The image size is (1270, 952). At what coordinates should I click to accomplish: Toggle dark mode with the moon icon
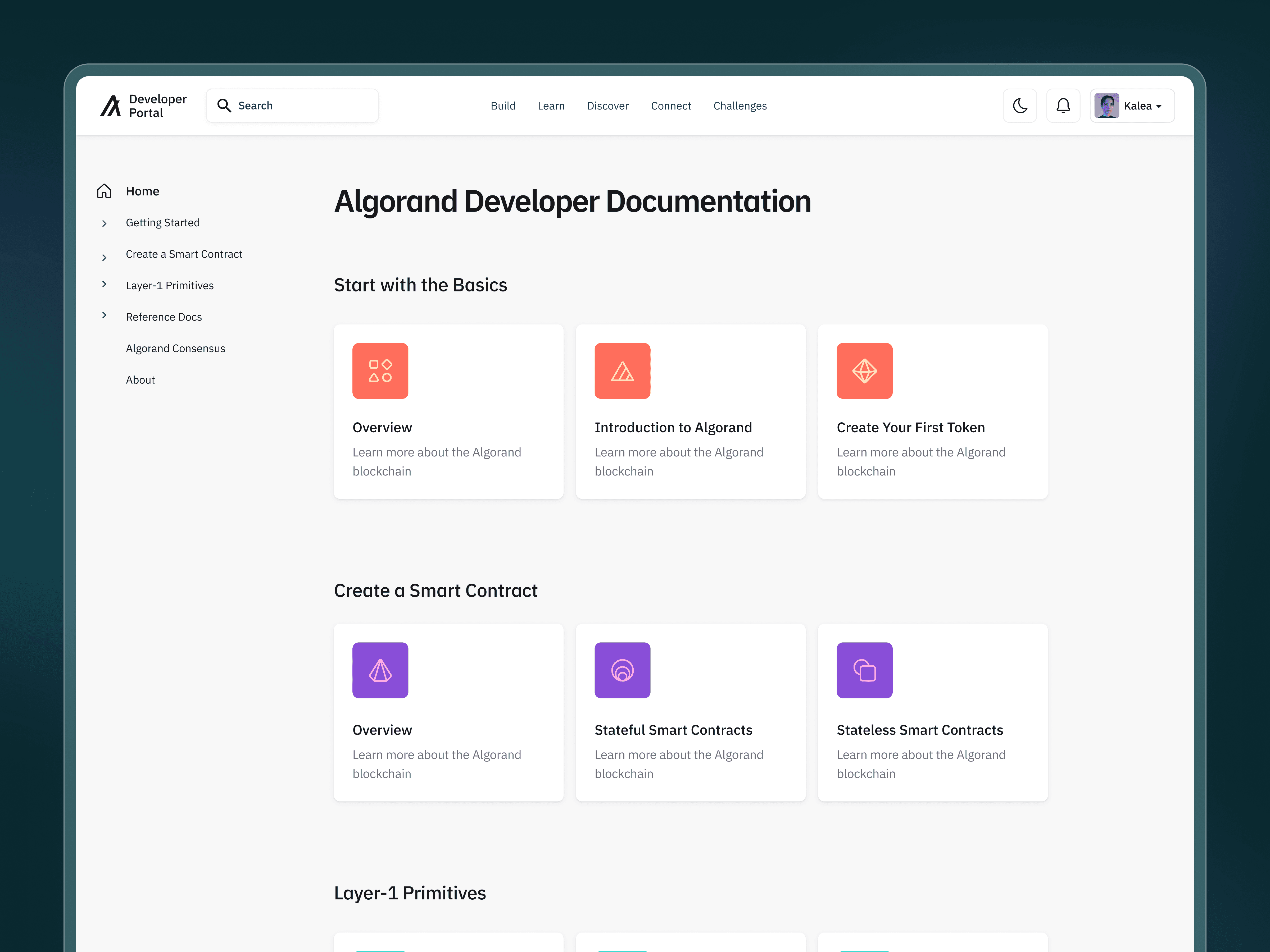coord(1020,106)
